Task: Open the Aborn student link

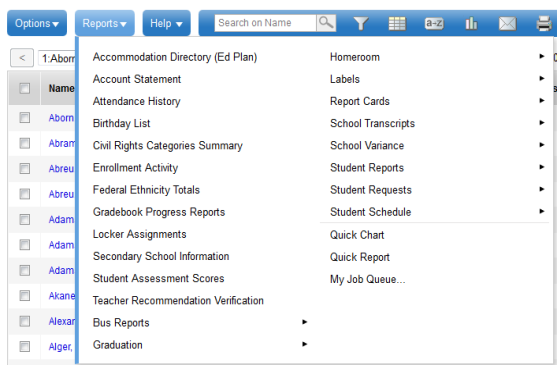Action: [x=61, y=118]
